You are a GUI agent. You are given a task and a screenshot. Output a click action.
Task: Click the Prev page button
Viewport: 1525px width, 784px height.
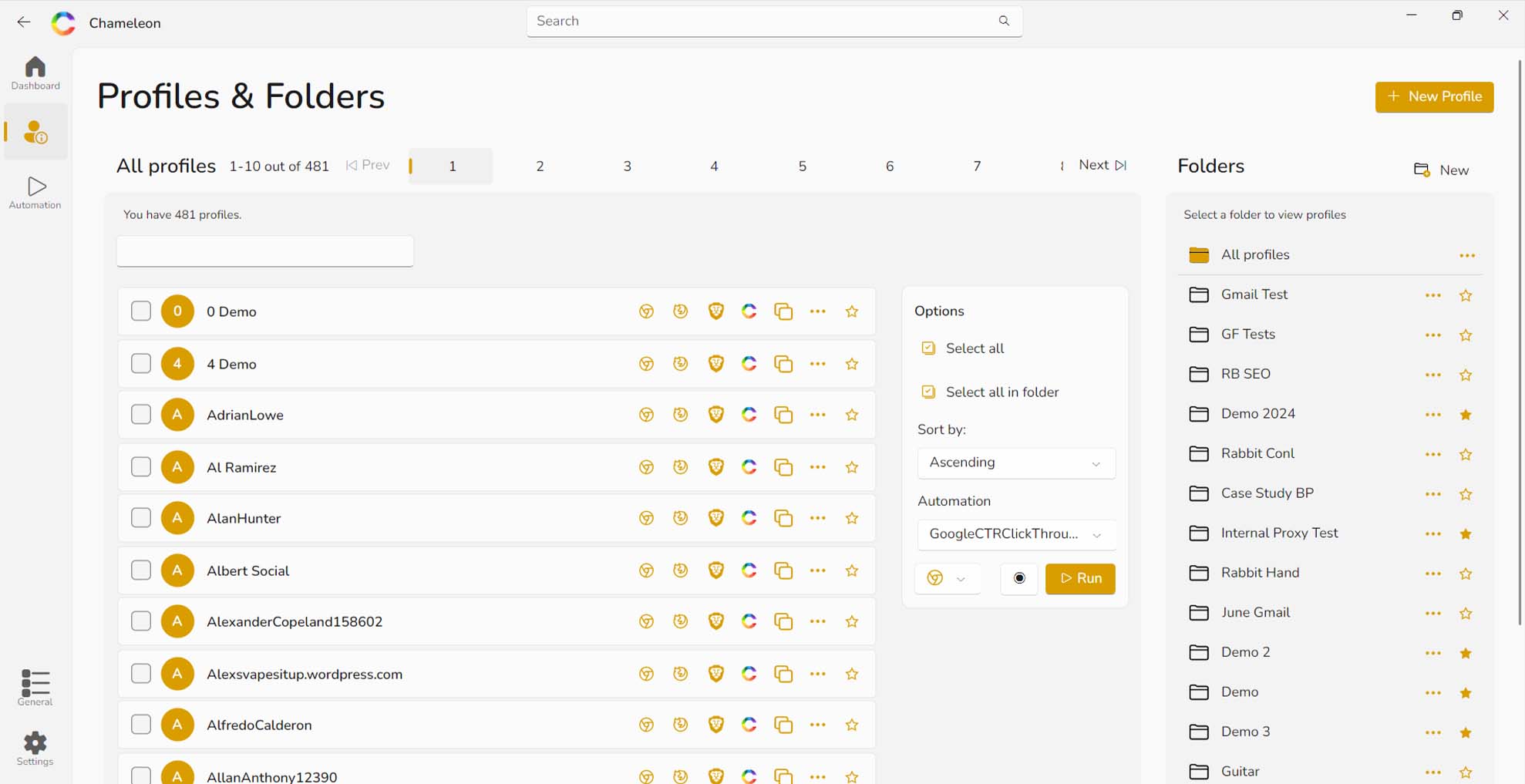368,165
